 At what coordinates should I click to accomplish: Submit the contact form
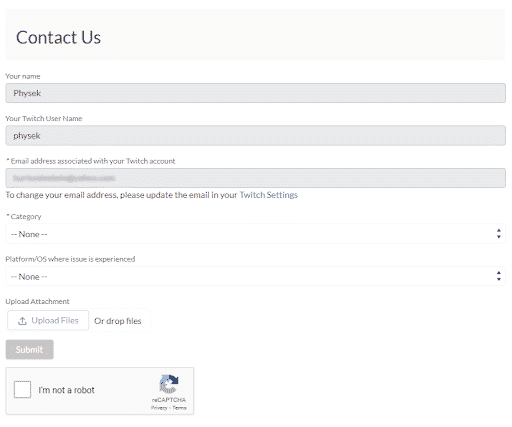pyautogui.click(x=29, y=349)
